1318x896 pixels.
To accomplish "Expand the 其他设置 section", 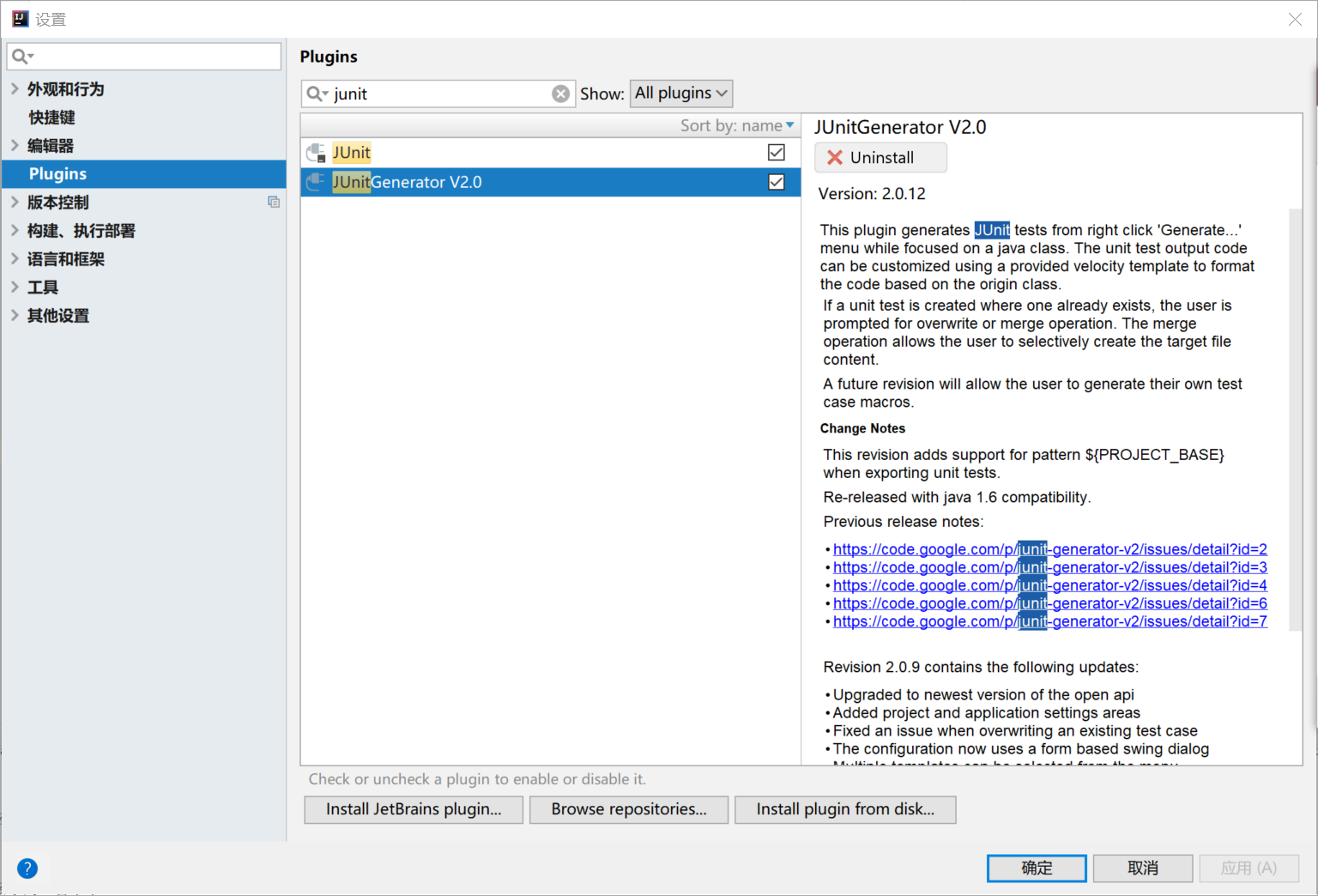I will point(15,315).
